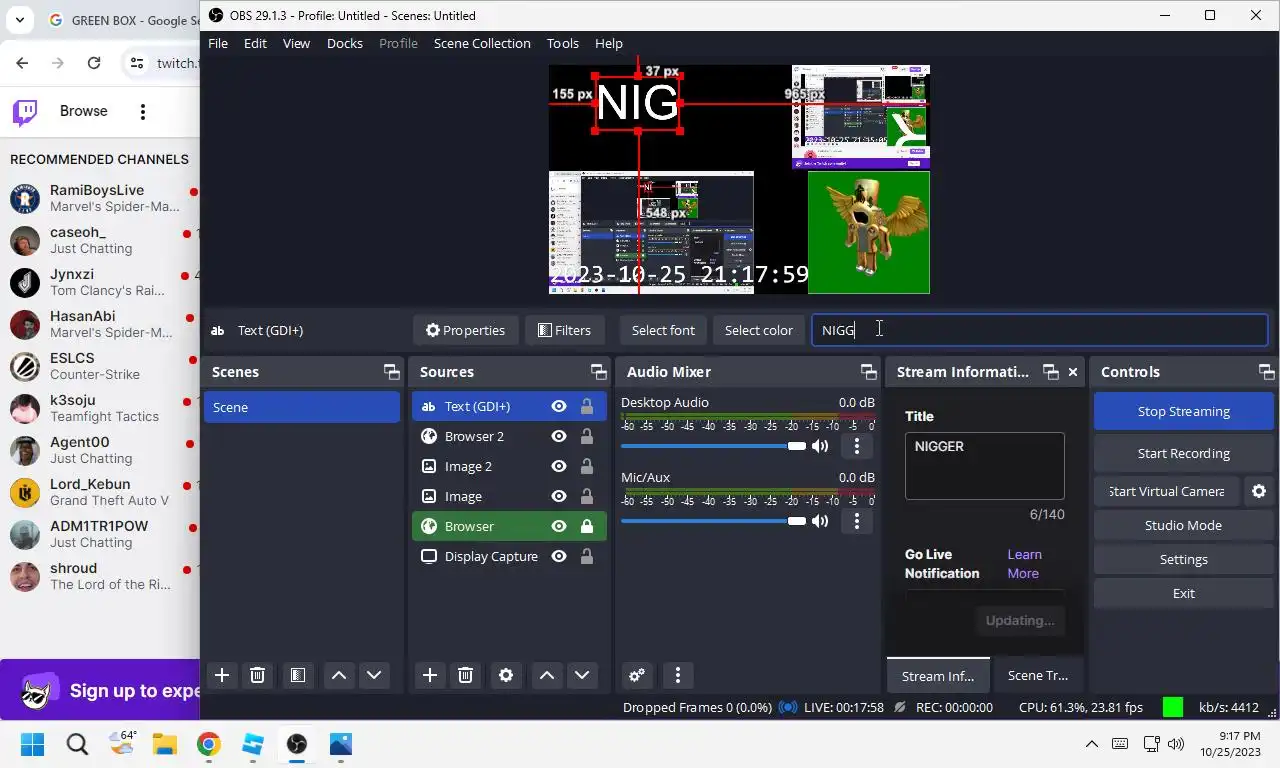The width and height of the screenshot is (1280, 768).
Task: Pop out the Audio Mixer dock
Action: click(868, 372)
